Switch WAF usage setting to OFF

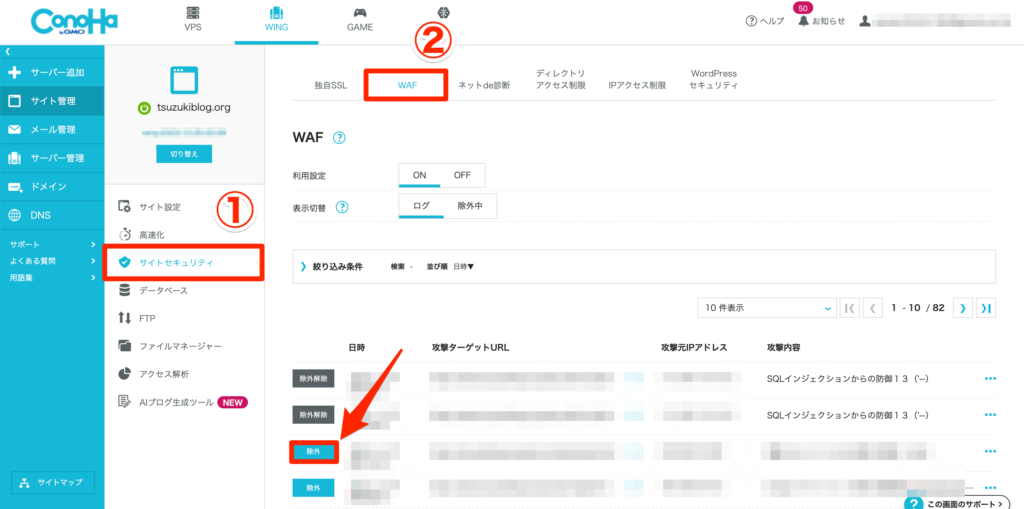[462, 175]
